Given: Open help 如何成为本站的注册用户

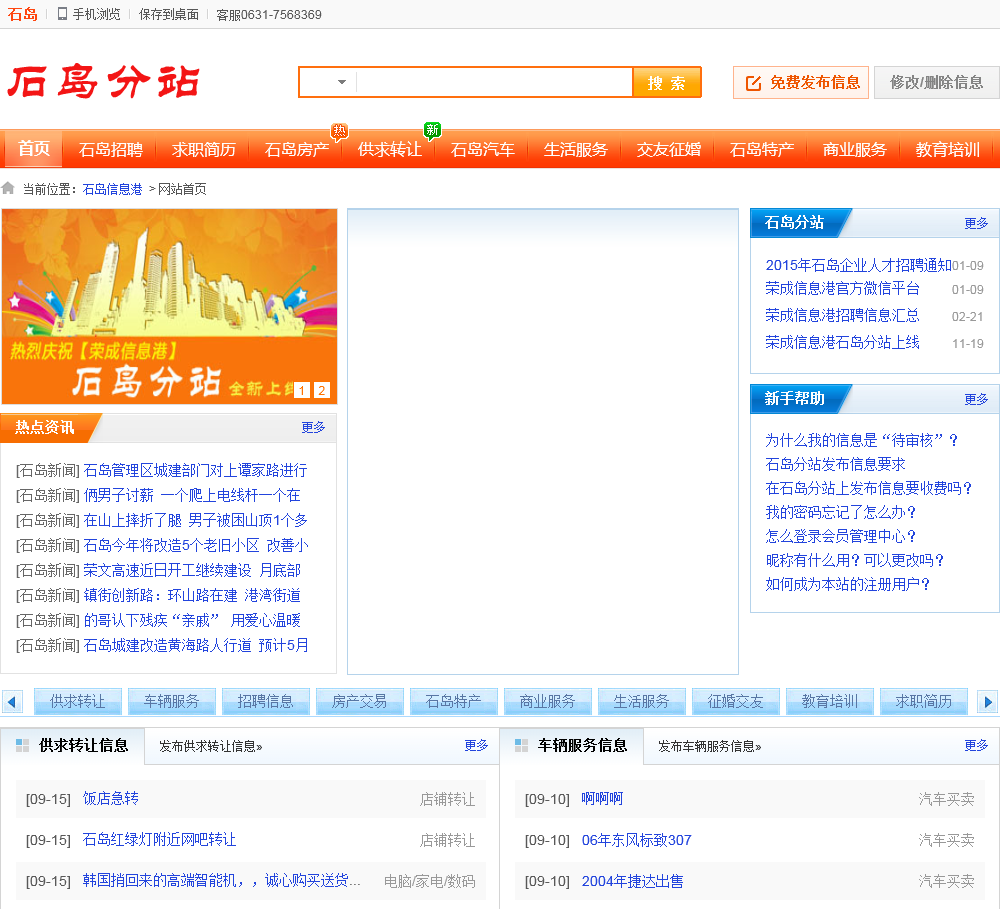Looking at the screenshot, I should pos(848,584).
